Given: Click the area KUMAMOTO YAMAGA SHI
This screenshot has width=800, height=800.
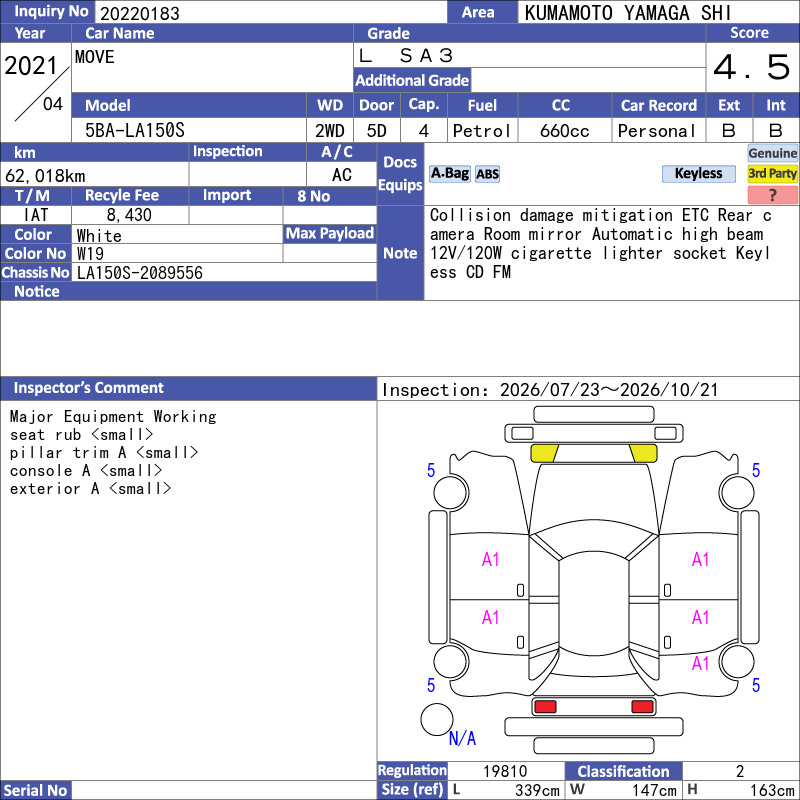Looking at the screenshot, I should [x=628, y=13].
